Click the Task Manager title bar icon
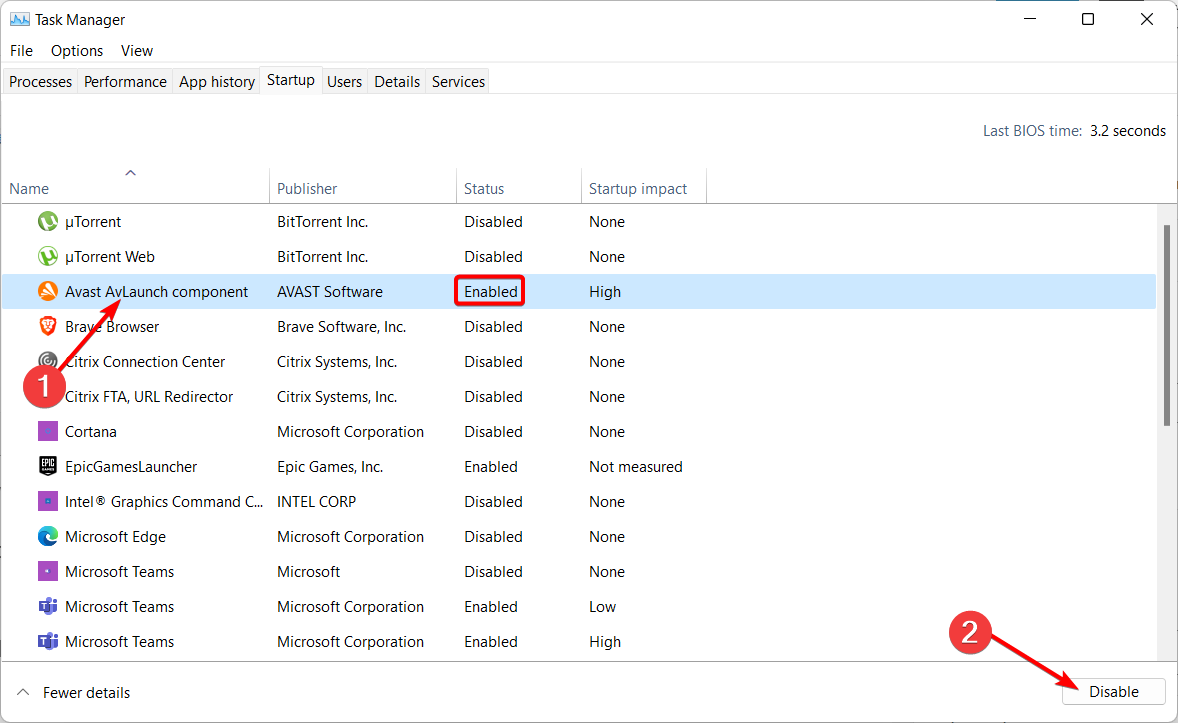This screenshot has width=1178, height=723. pos(20,20)
